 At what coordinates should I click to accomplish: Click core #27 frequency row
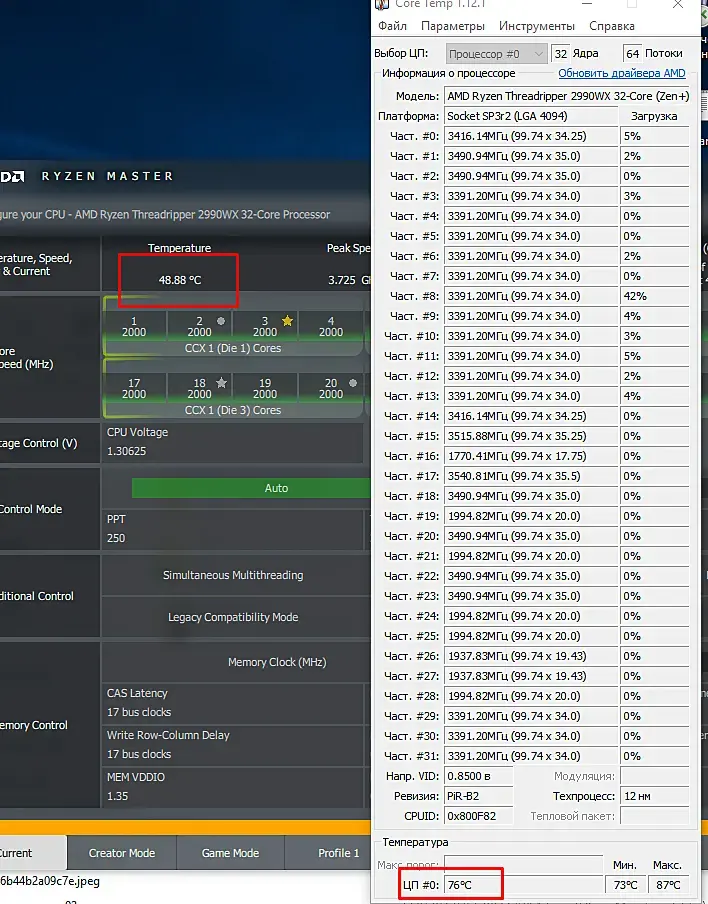[530, 676]
